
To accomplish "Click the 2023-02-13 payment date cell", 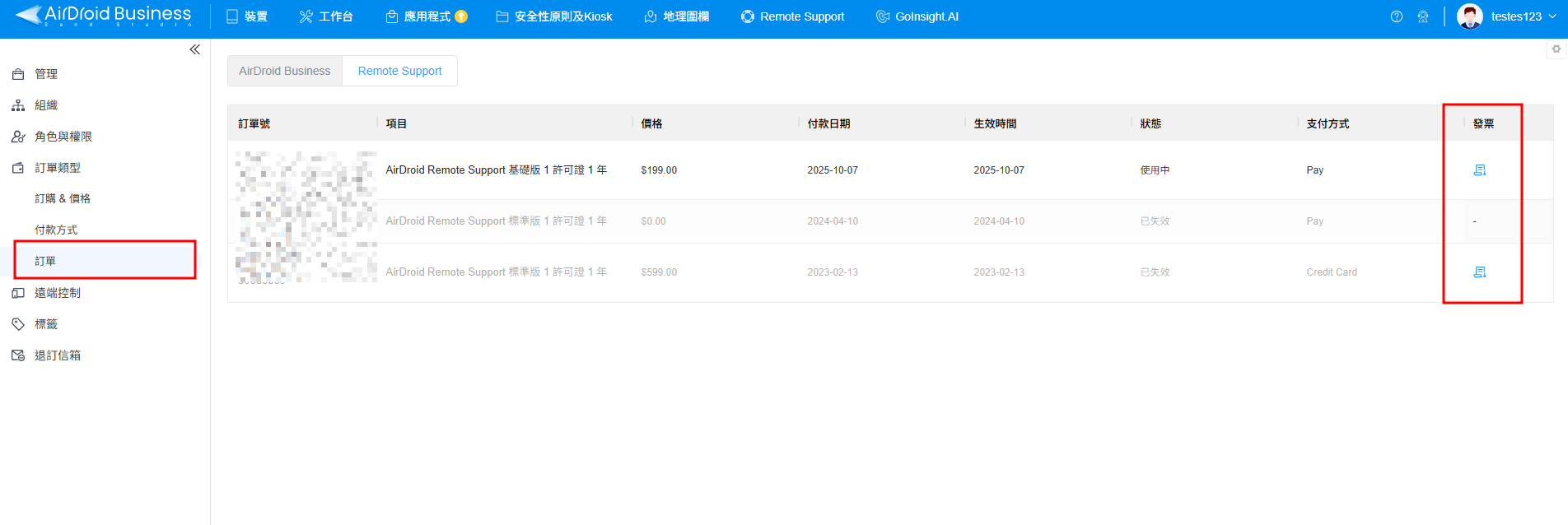I will (x=833, y=272).
